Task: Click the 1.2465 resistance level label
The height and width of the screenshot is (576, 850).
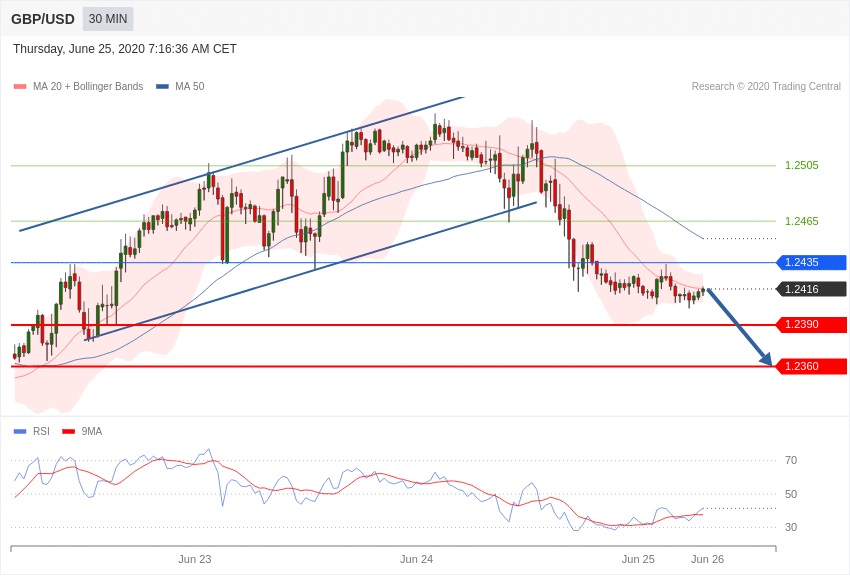Action: click(x=802, y=221)
